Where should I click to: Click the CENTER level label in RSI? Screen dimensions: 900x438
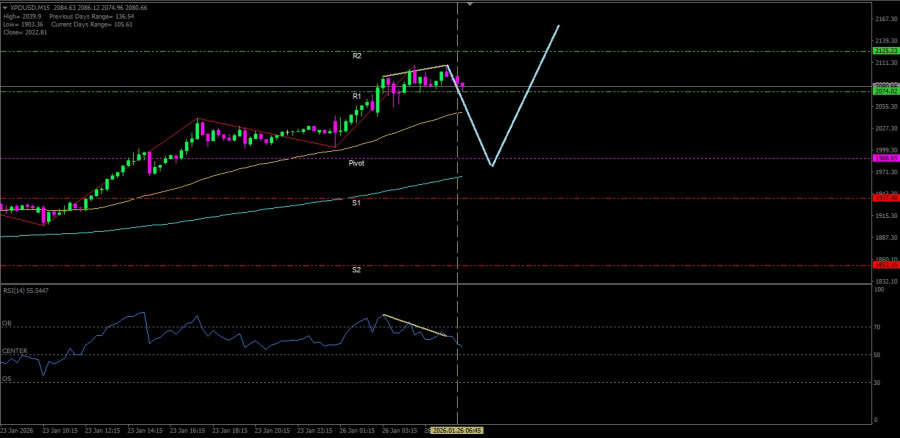(x=14, y=351)
